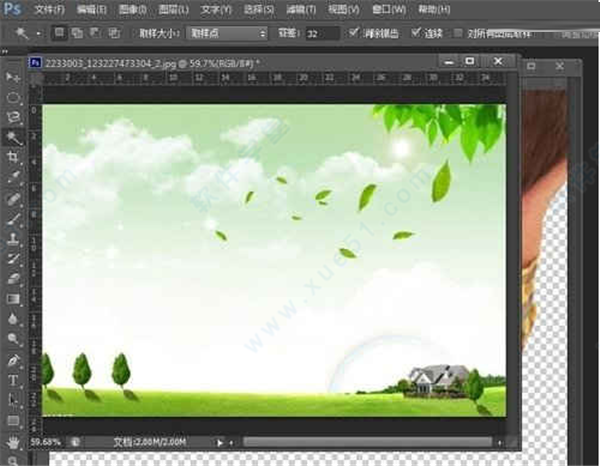Select the Crop tool
Image resolution: width=600 pixels, height=466 pixels.
pyautogui.click(x=13, y=157)
